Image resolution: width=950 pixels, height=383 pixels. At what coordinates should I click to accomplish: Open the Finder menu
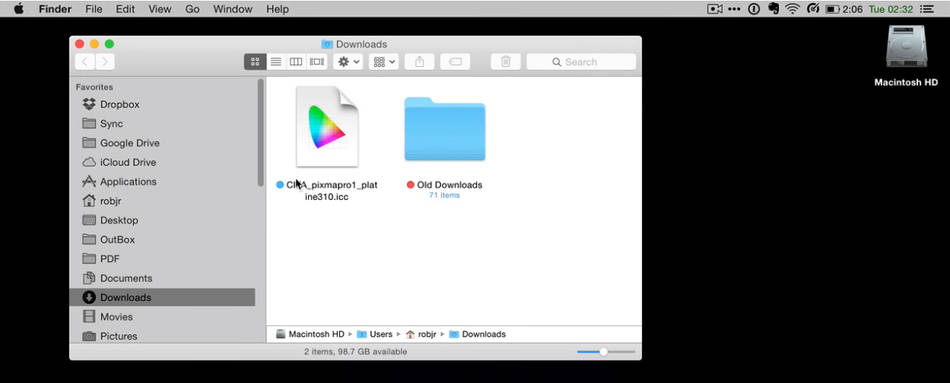[55, 9]
